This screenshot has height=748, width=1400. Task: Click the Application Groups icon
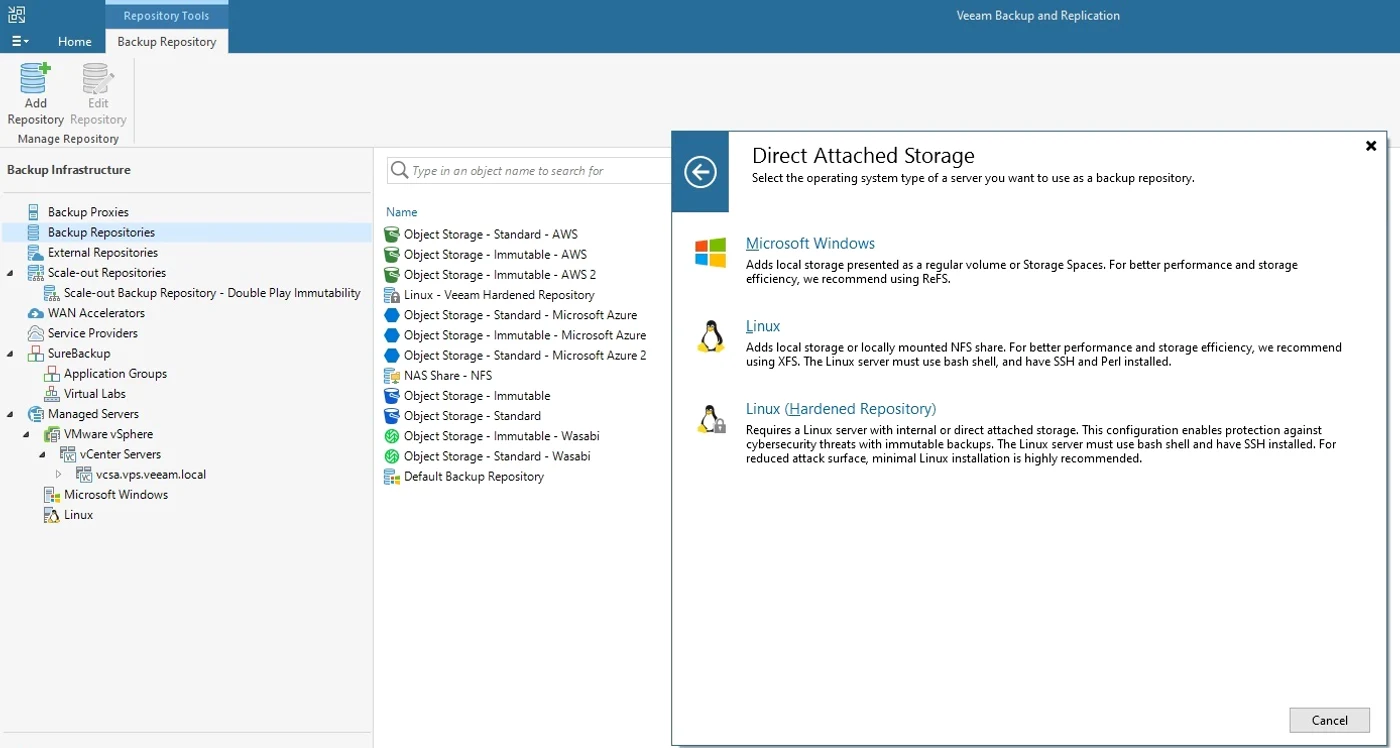(x=52, y=373)
